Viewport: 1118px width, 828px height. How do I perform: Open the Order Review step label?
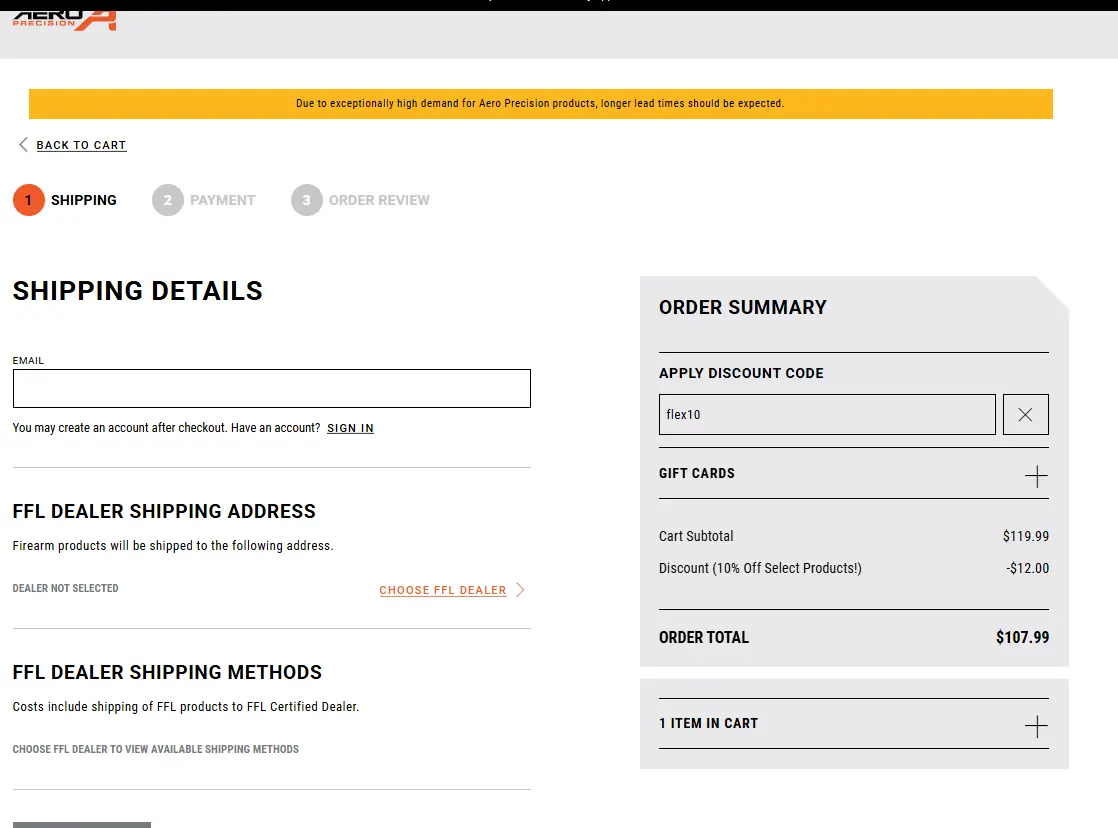pos(379,200)
